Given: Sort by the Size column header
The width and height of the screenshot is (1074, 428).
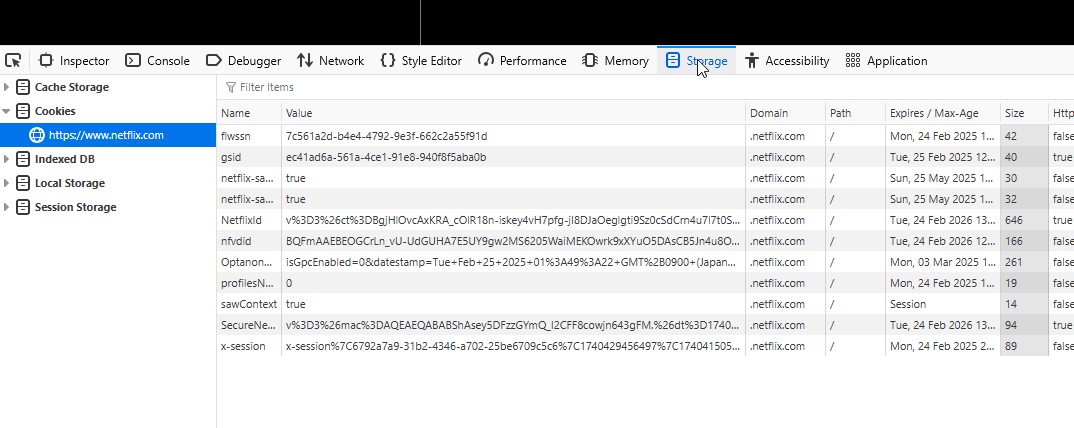Looking at the screenshot, I should [x=1024, y=113].
